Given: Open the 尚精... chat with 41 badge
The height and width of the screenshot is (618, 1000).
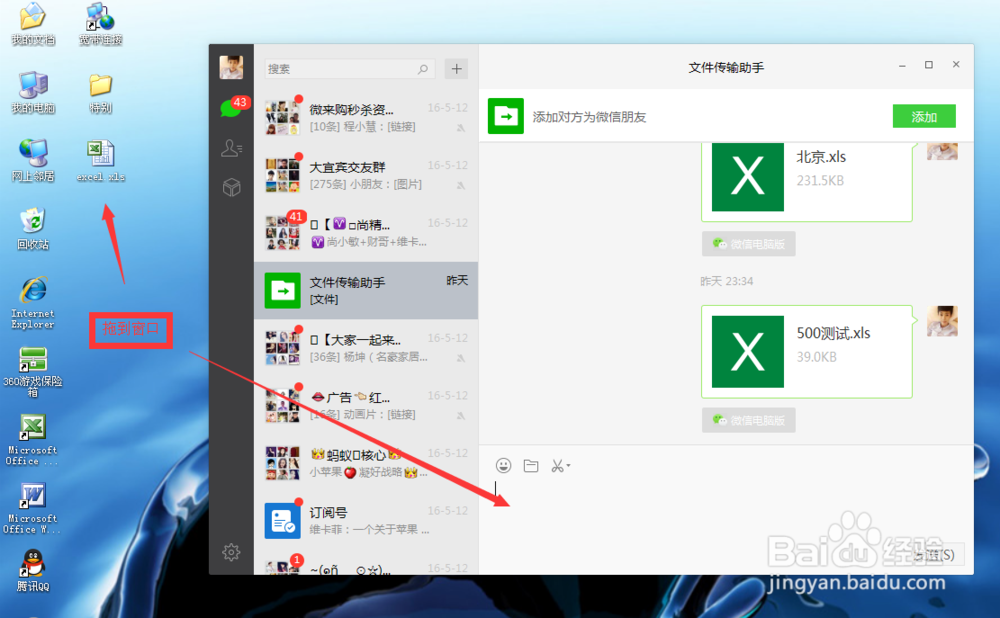Looking at the screenshot, I should pos(366,232).
